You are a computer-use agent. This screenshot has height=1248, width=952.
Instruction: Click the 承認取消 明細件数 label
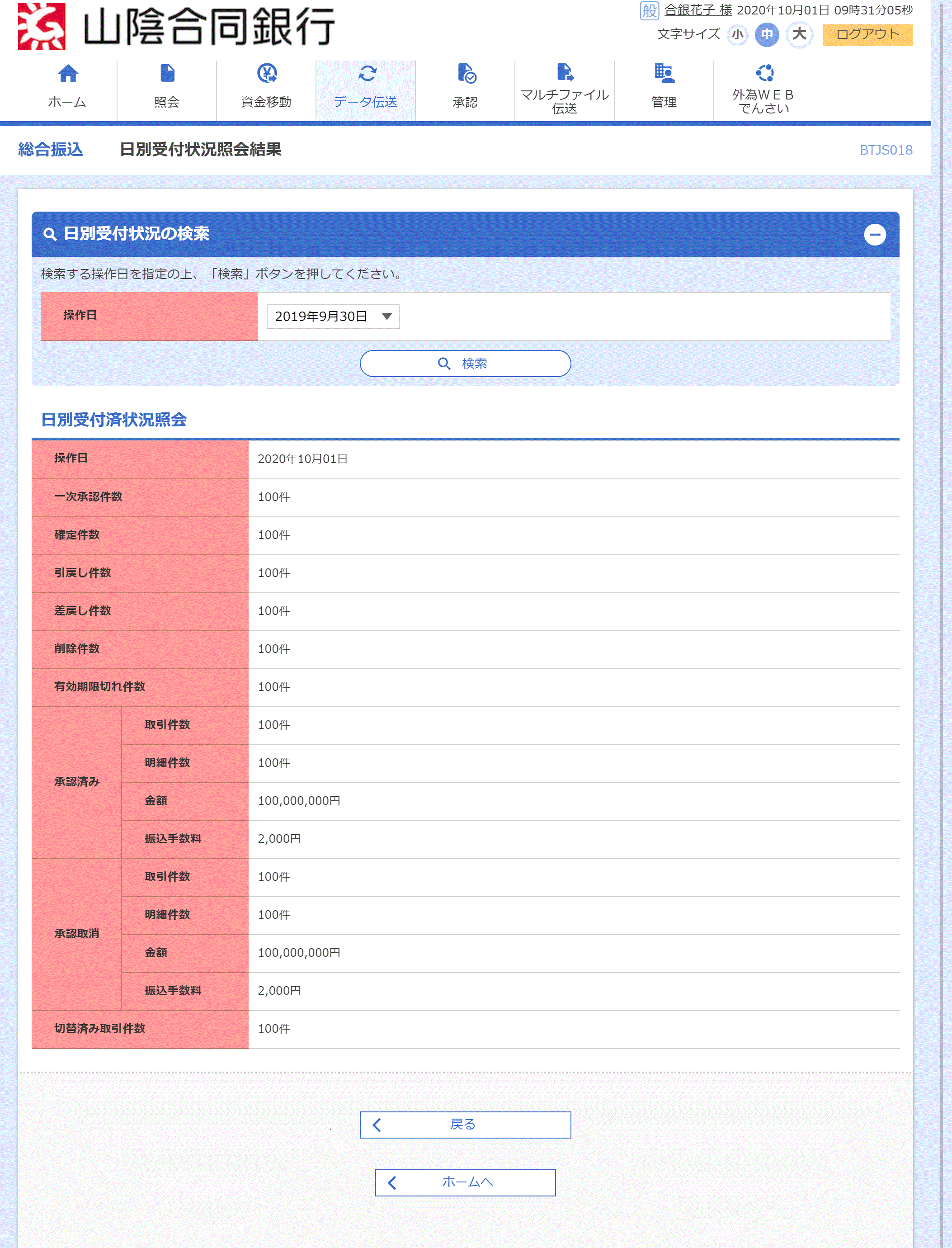click(x=167, y=915)
